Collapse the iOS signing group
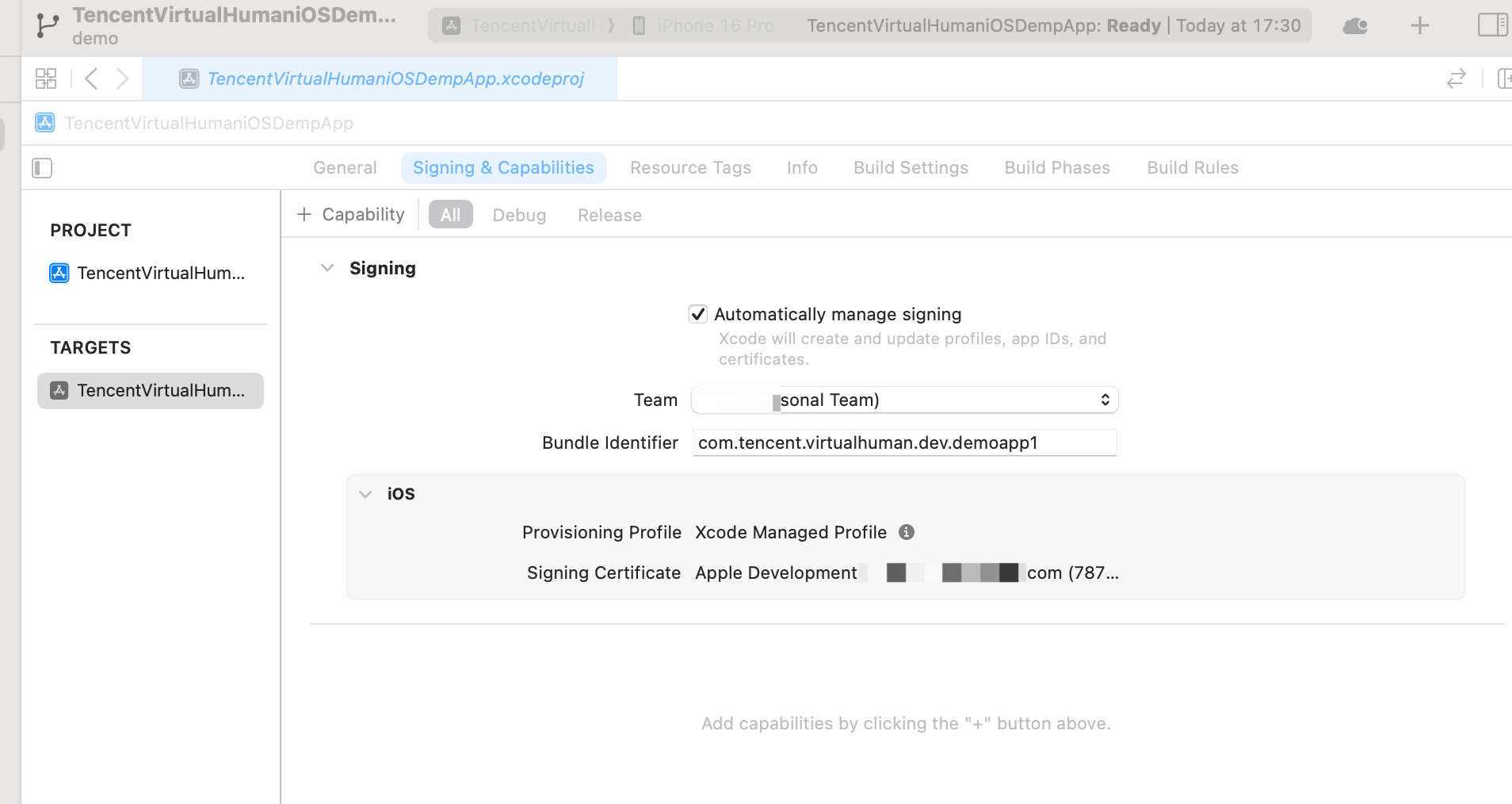The image size is (1512, 804). pyautogui.click(x=365, y=494)
